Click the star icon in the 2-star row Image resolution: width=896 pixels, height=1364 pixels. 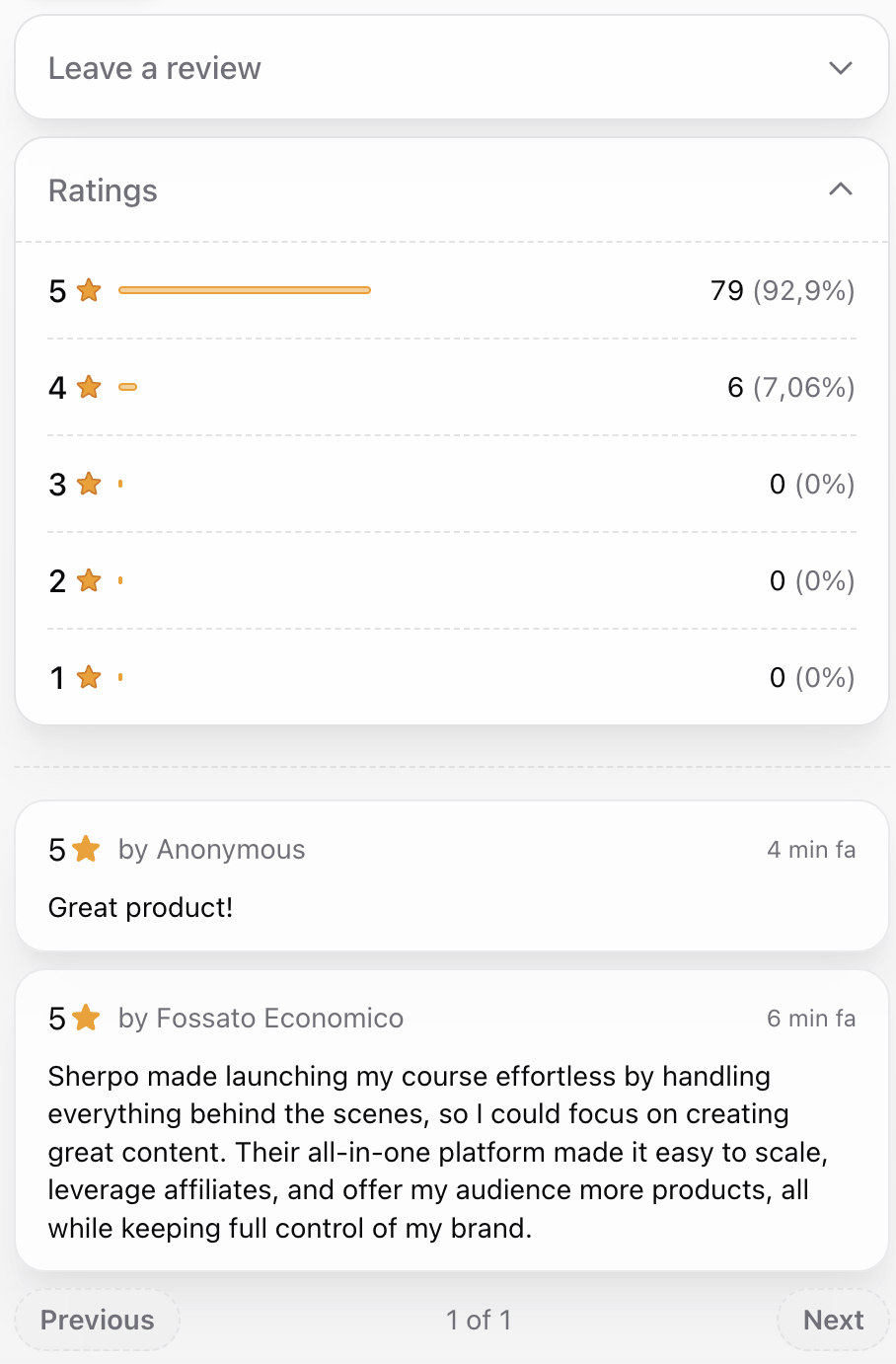[89, 580]
